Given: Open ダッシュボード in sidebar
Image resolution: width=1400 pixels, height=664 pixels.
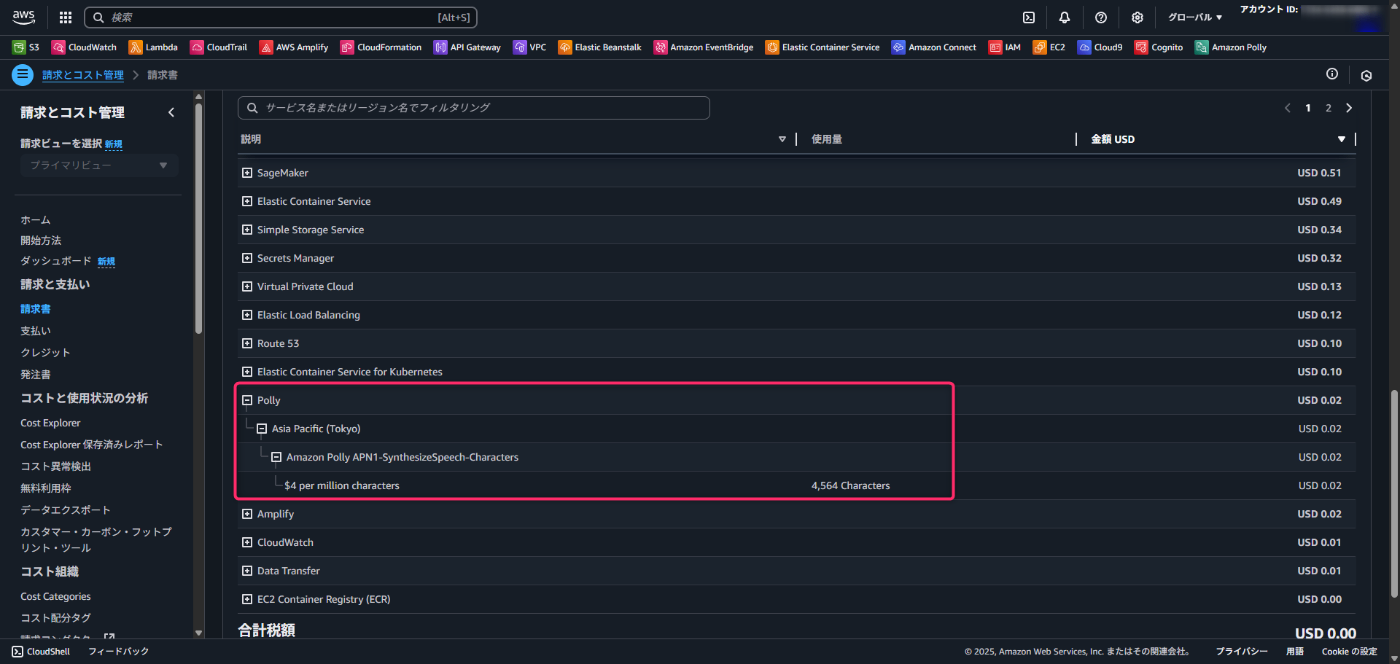Looking at the screenshot, I should pos(56,261).
